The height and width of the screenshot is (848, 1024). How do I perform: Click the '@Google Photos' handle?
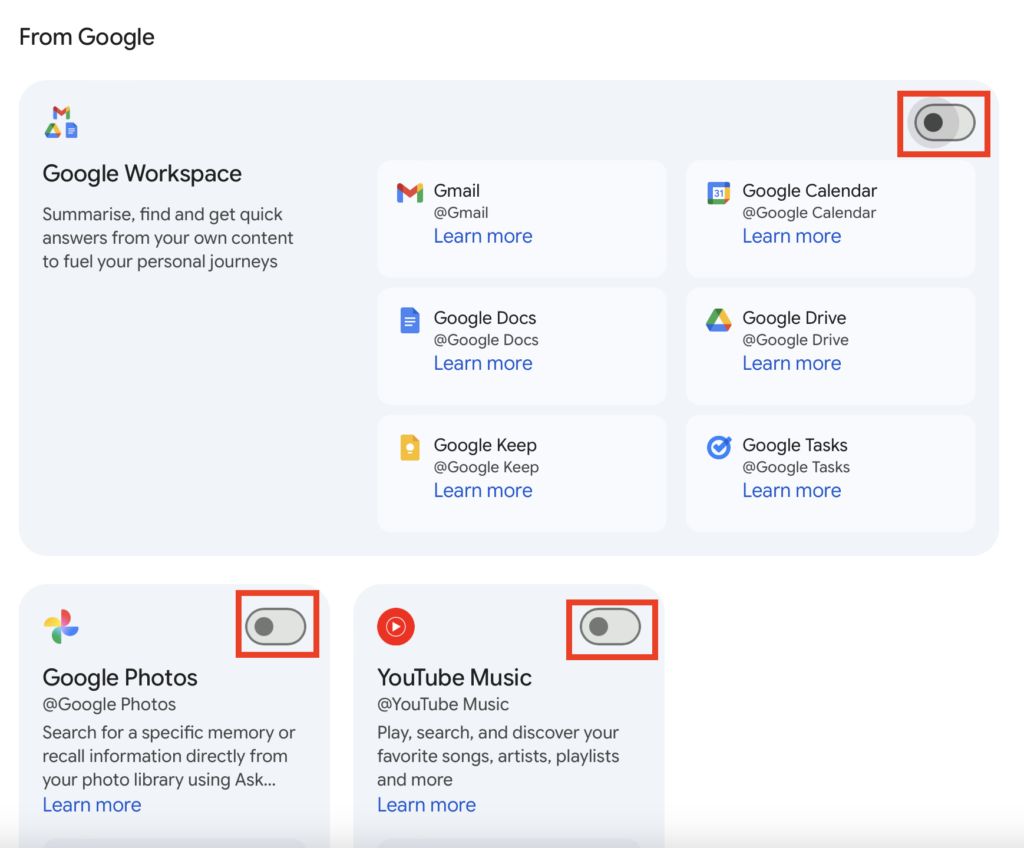pyautogui.click(x=110, y=705)
